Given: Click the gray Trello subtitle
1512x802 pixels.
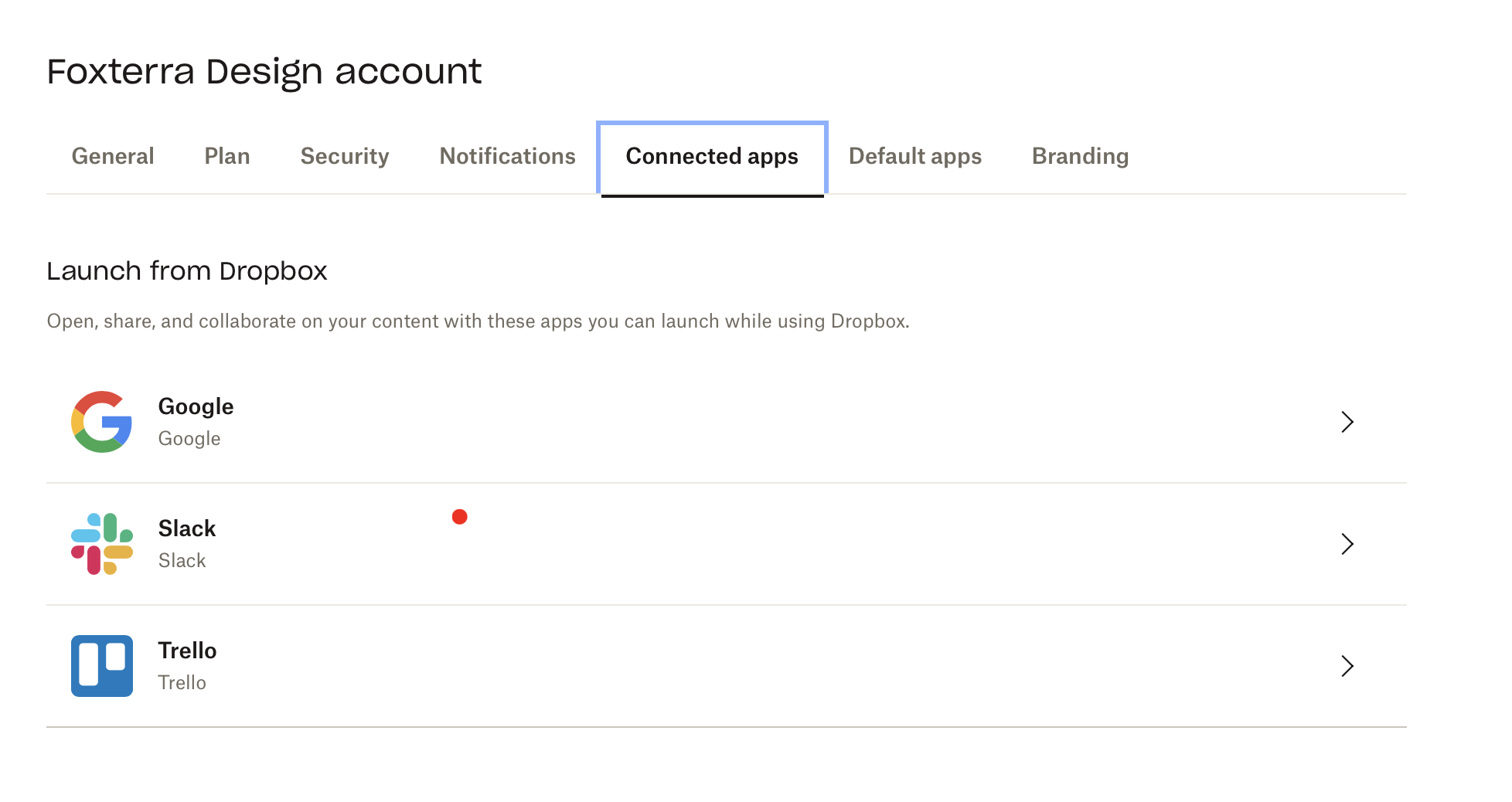Looking at the screenshot, I should coord(182,683).
